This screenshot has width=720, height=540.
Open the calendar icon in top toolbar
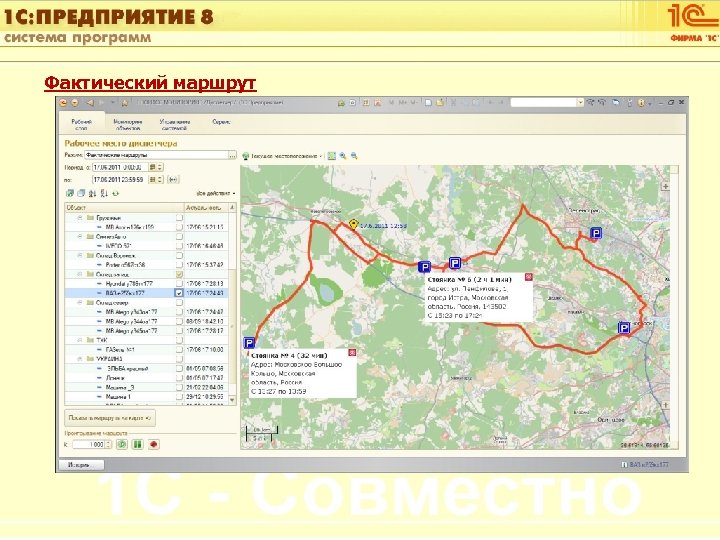point(377,103)
